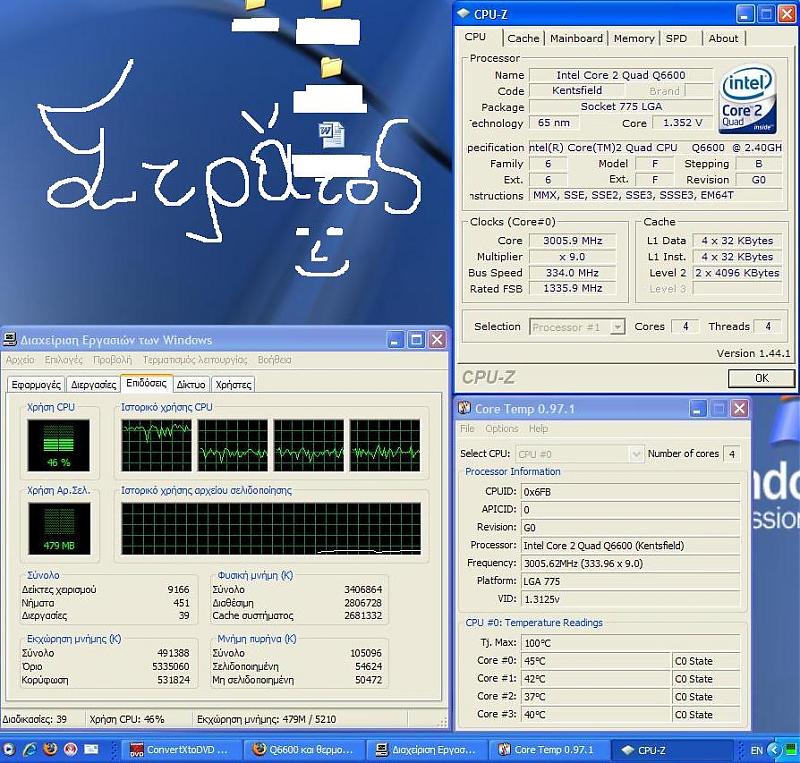
Task: Open the About tab in CPU-Z
Action: (x=723, y=38)
